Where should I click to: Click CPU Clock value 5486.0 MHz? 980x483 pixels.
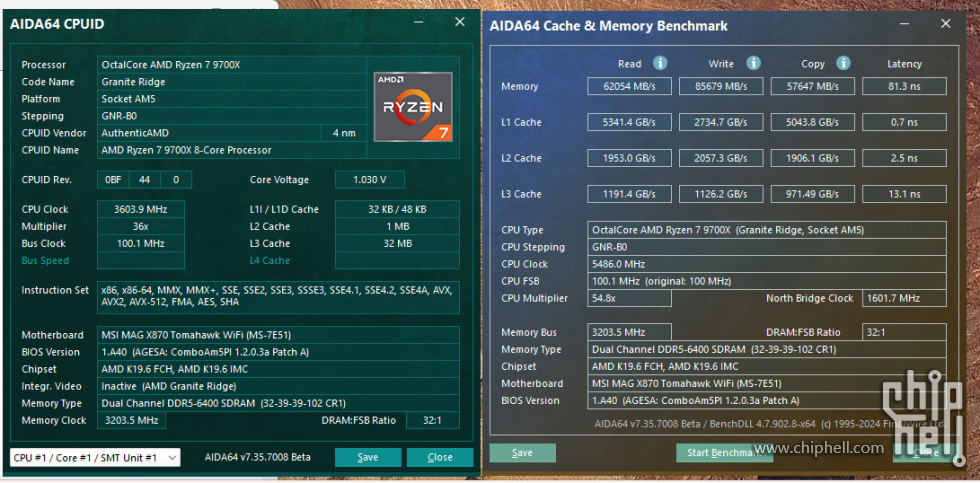point(767,264)
